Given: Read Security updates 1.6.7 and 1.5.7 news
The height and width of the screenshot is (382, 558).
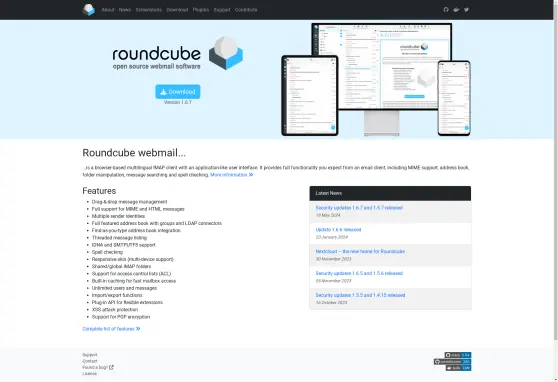Looking at the screenshot, I should [359, 208].
